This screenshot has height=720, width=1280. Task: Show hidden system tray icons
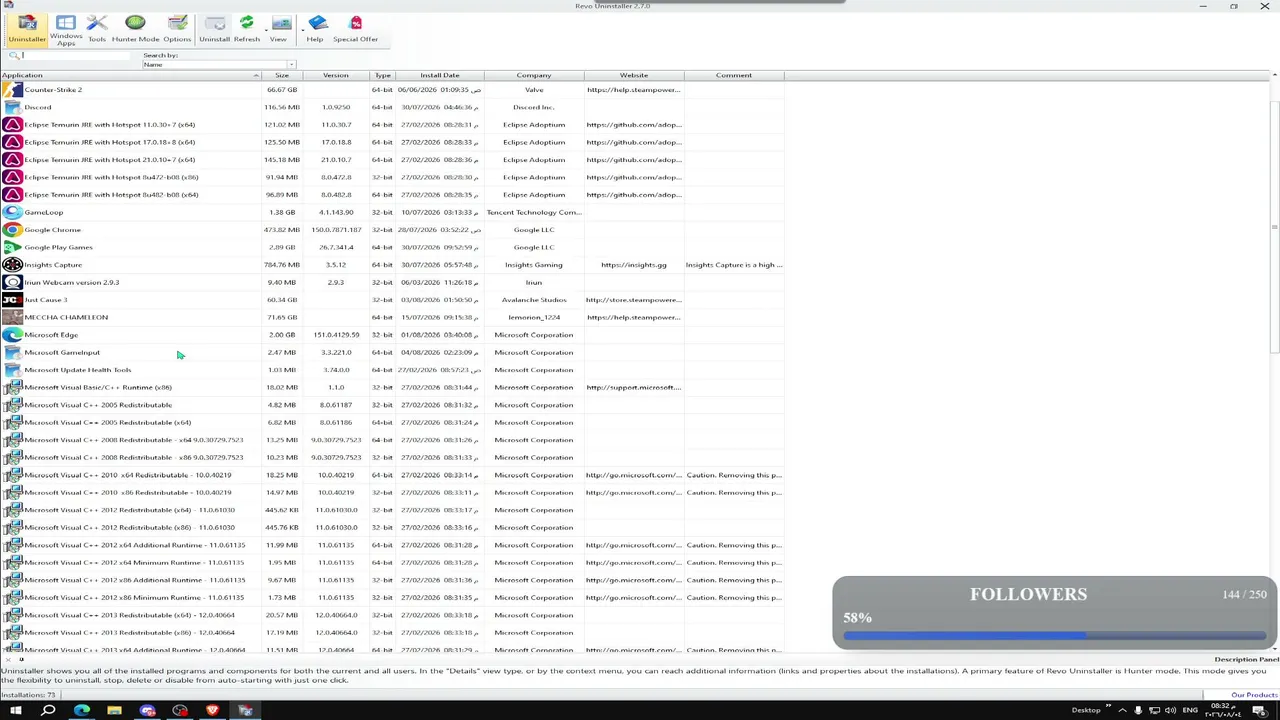click(x=1121, y=710)
